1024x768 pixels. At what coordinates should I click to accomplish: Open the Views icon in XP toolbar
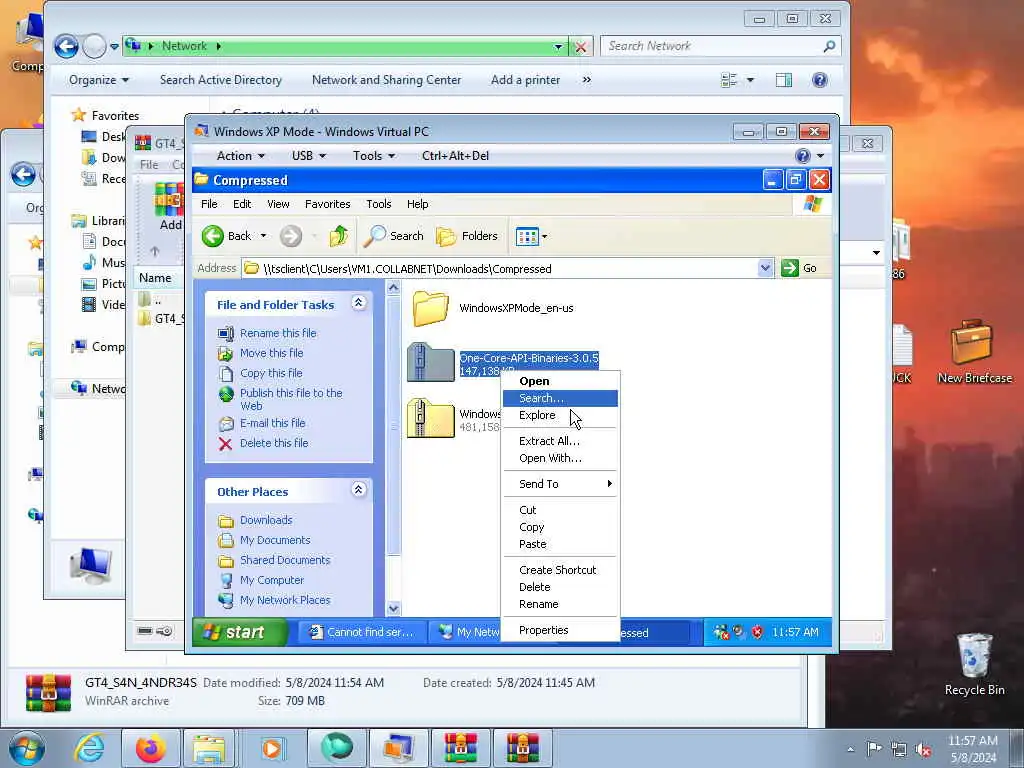(526, 236)
